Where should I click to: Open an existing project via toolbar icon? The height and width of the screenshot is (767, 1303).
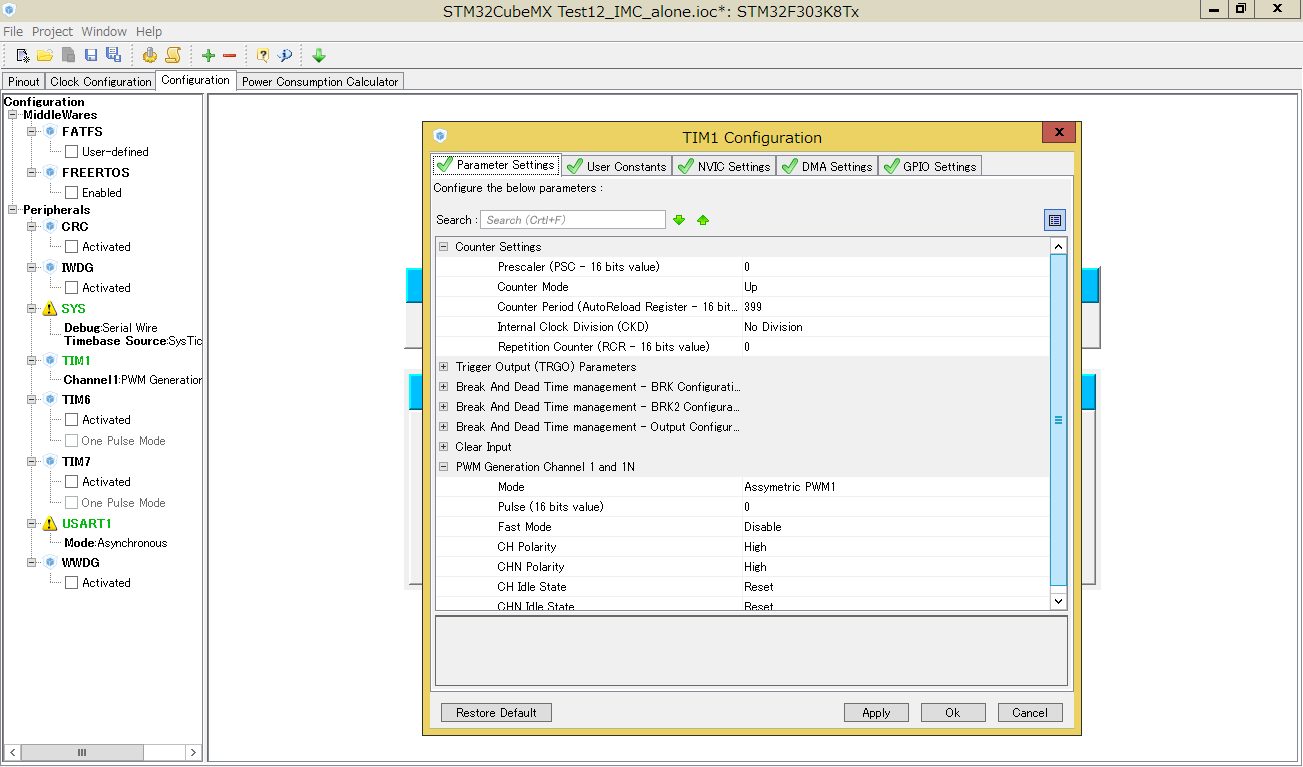pos(44,55)
